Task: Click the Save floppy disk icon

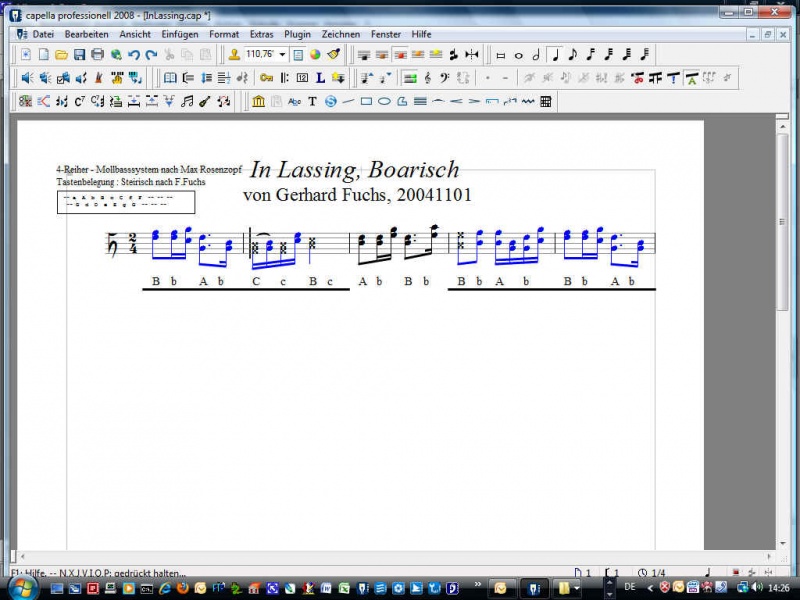Action: 79,54
